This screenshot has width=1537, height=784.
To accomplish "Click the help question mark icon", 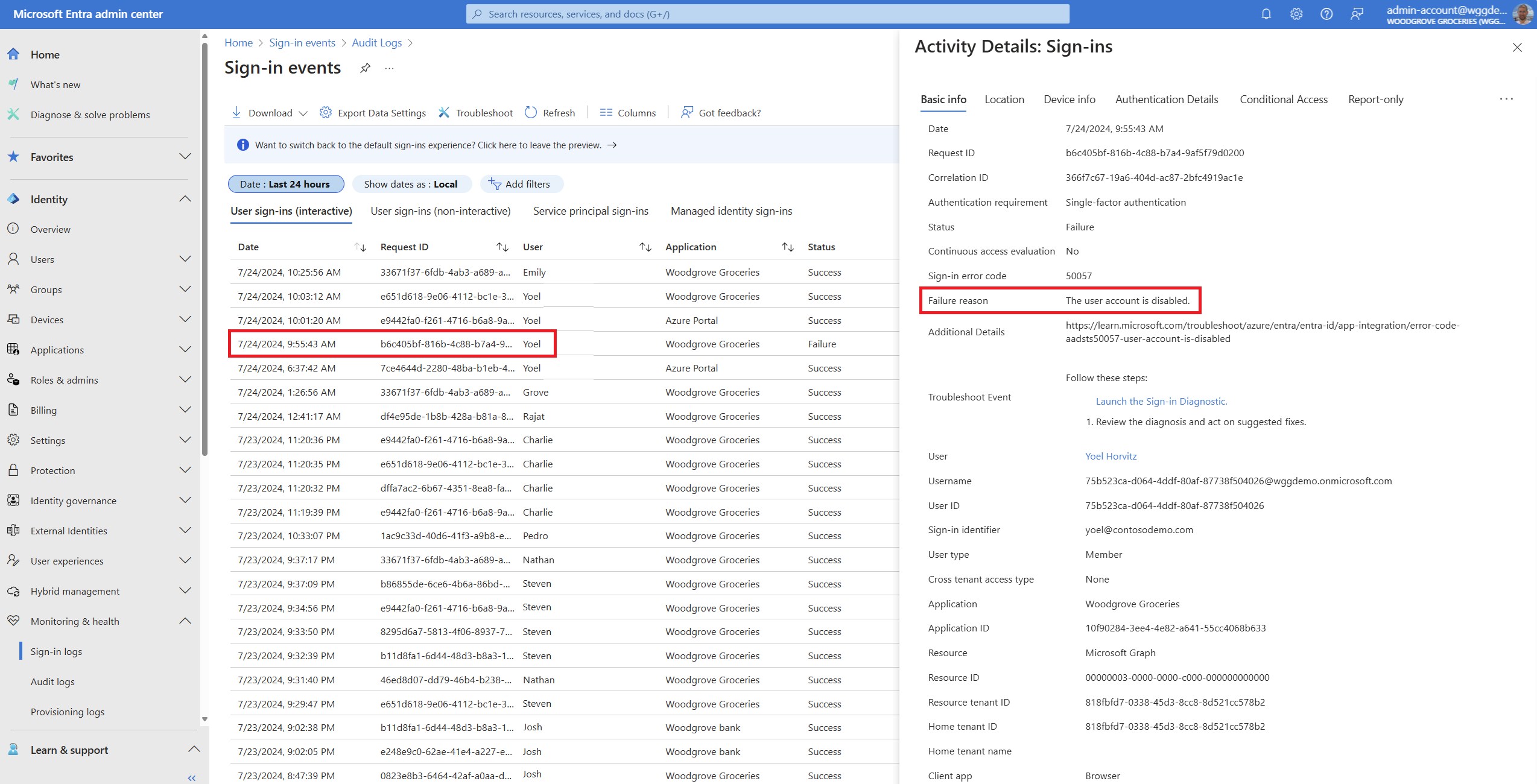I will (x=1326, y=14).
